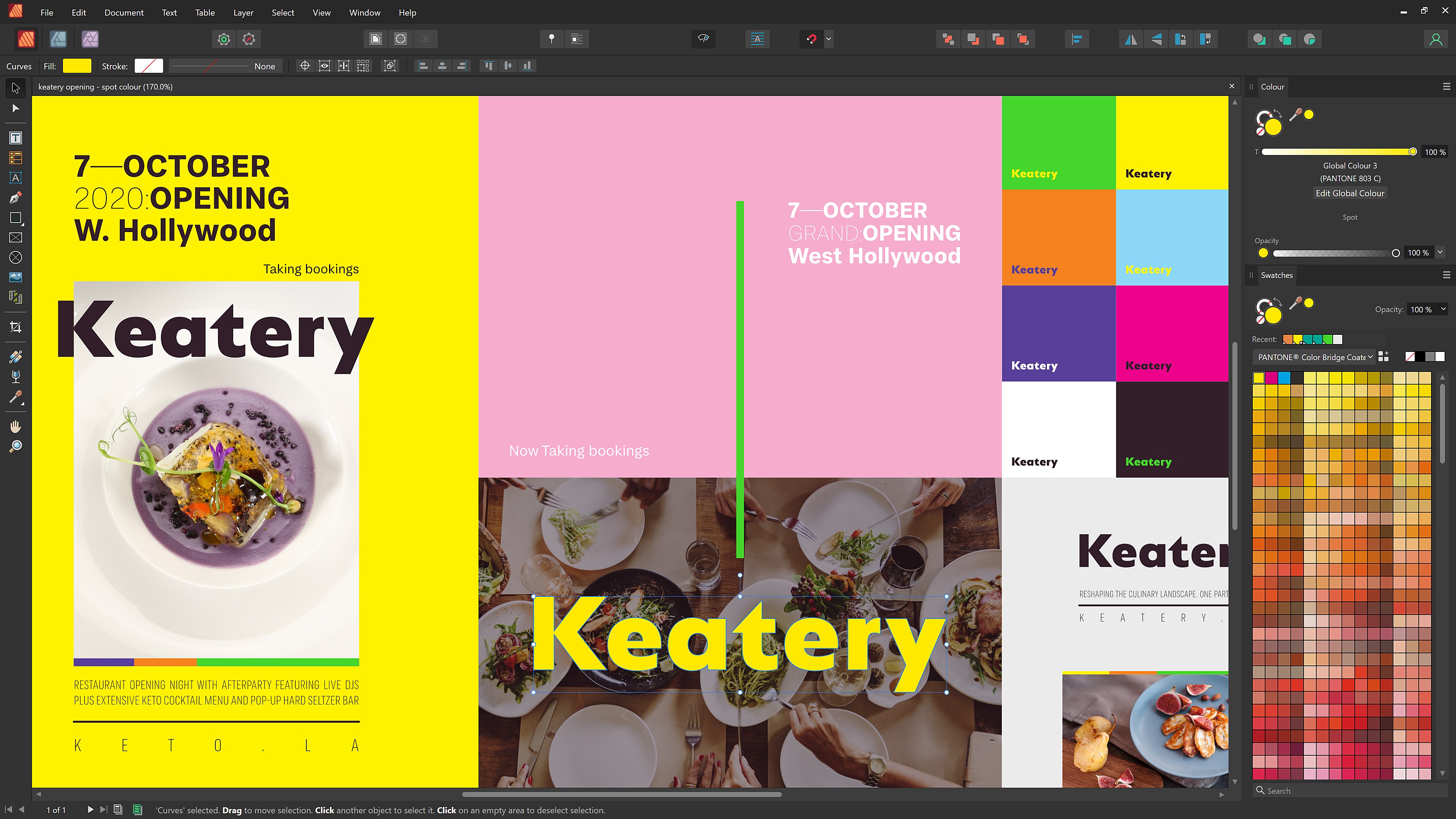Viewport: 1456px width, 819px height.
Task: Open the Document menu
Action: tap(124, 13)
